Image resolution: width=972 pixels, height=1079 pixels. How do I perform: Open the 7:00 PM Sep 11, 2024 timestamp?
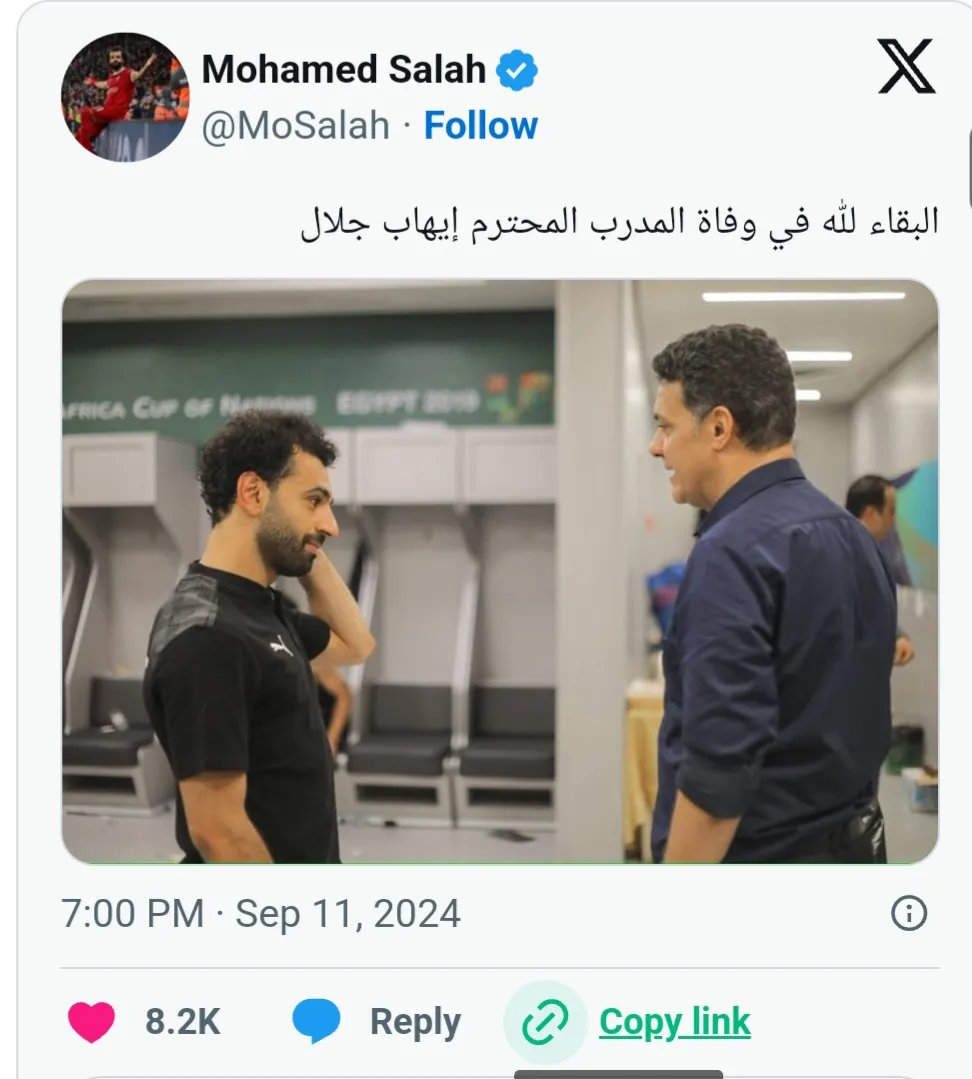click(261, 914)
